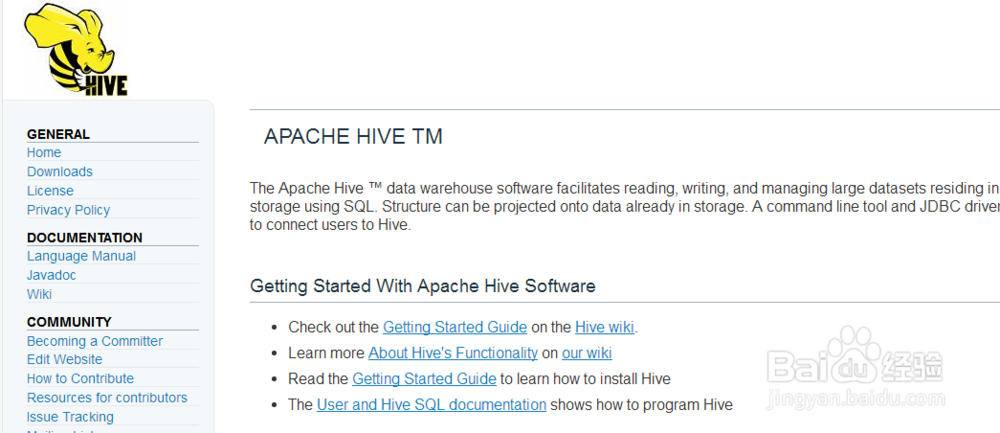Image resolution: width=1000 pixels, height=433 pixels.
Task: Go to Issue Tracking page
Action: (x=70, y=416)
